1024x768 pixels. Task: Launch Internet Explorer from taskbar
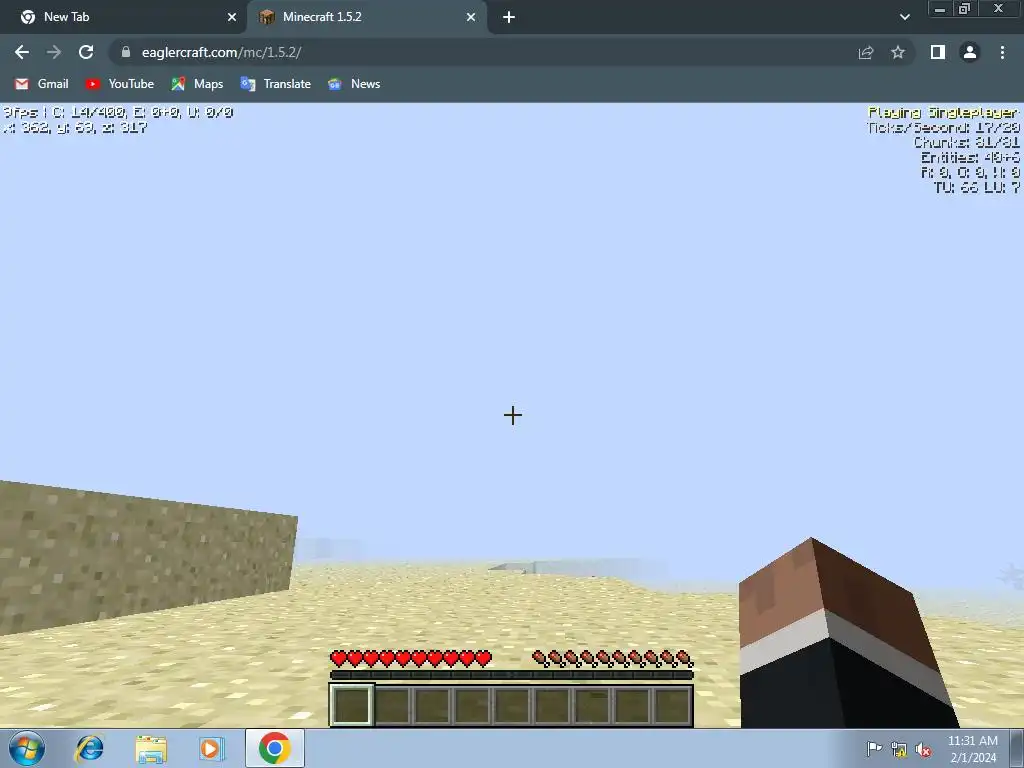coord(89,748)
